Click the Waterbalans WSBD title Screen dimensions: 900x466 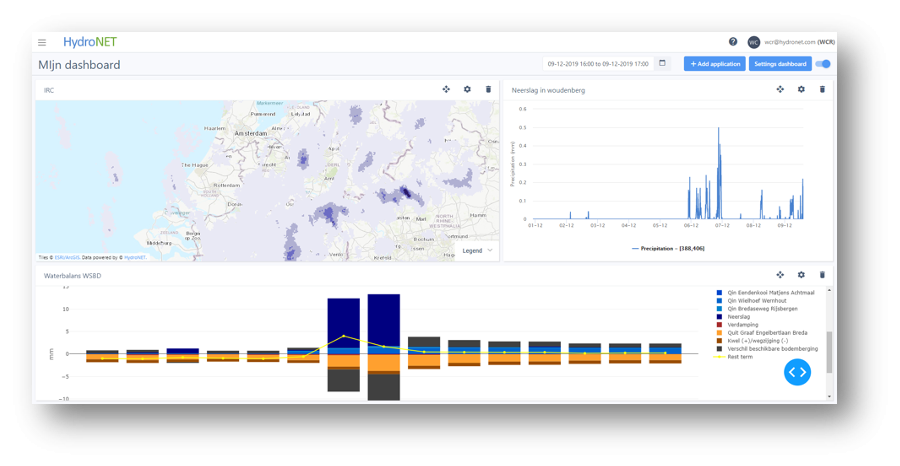72,275
